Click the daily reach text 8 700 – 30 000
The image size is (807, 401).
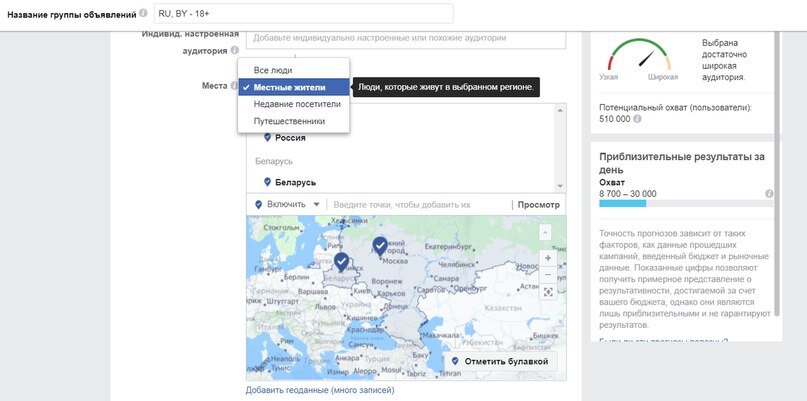click(x=627, y=194)
